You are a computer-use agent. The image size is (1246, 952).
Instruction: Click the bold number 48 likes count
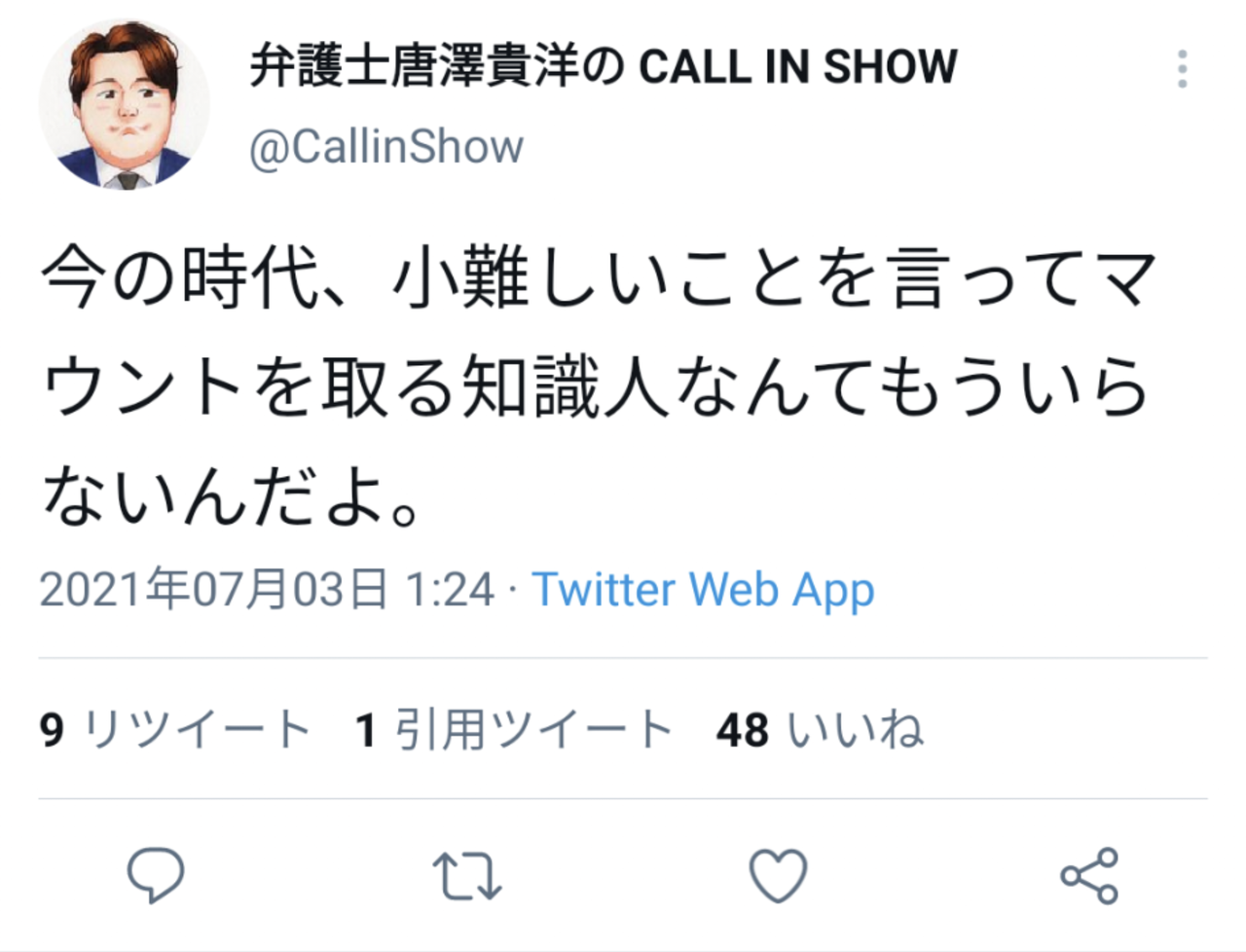click(743, 730)
